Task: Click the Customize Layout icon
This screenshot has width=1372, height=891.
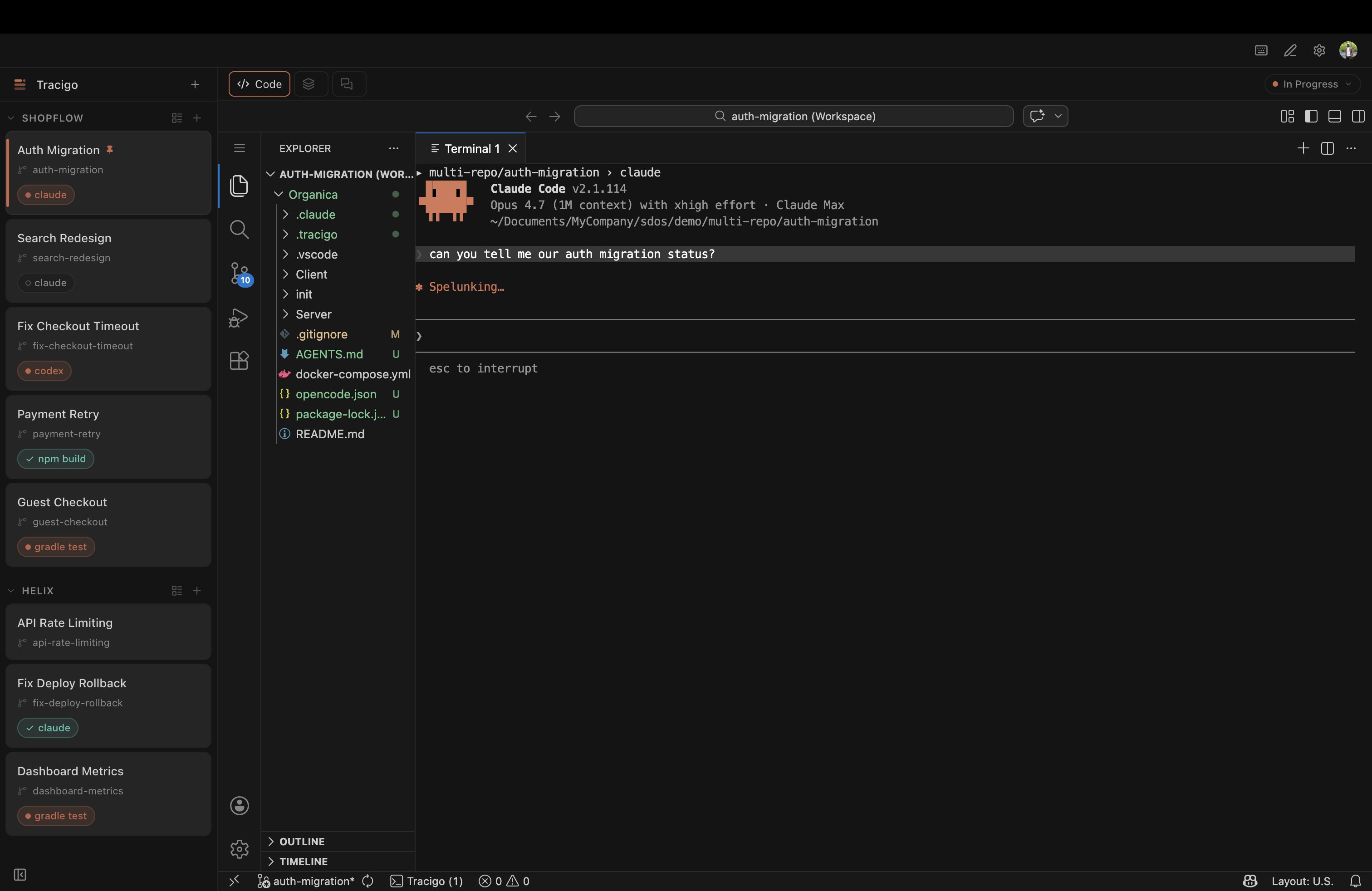Action: point(1287,117)
